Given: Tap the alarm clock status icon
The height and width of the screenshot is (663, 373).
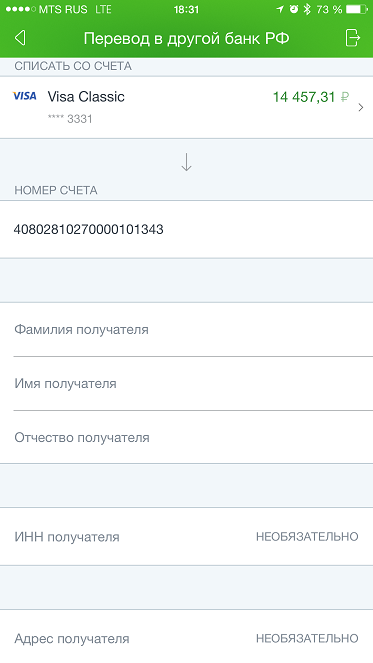Looking at the screenshot, I should [294, 9].
